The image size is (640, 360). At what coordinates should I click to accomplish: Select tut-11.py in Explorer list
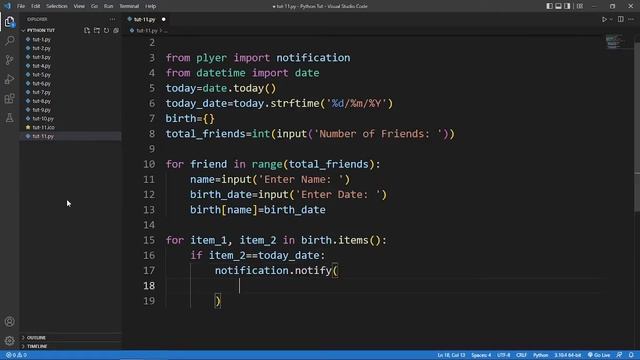(x=43, y=136)
